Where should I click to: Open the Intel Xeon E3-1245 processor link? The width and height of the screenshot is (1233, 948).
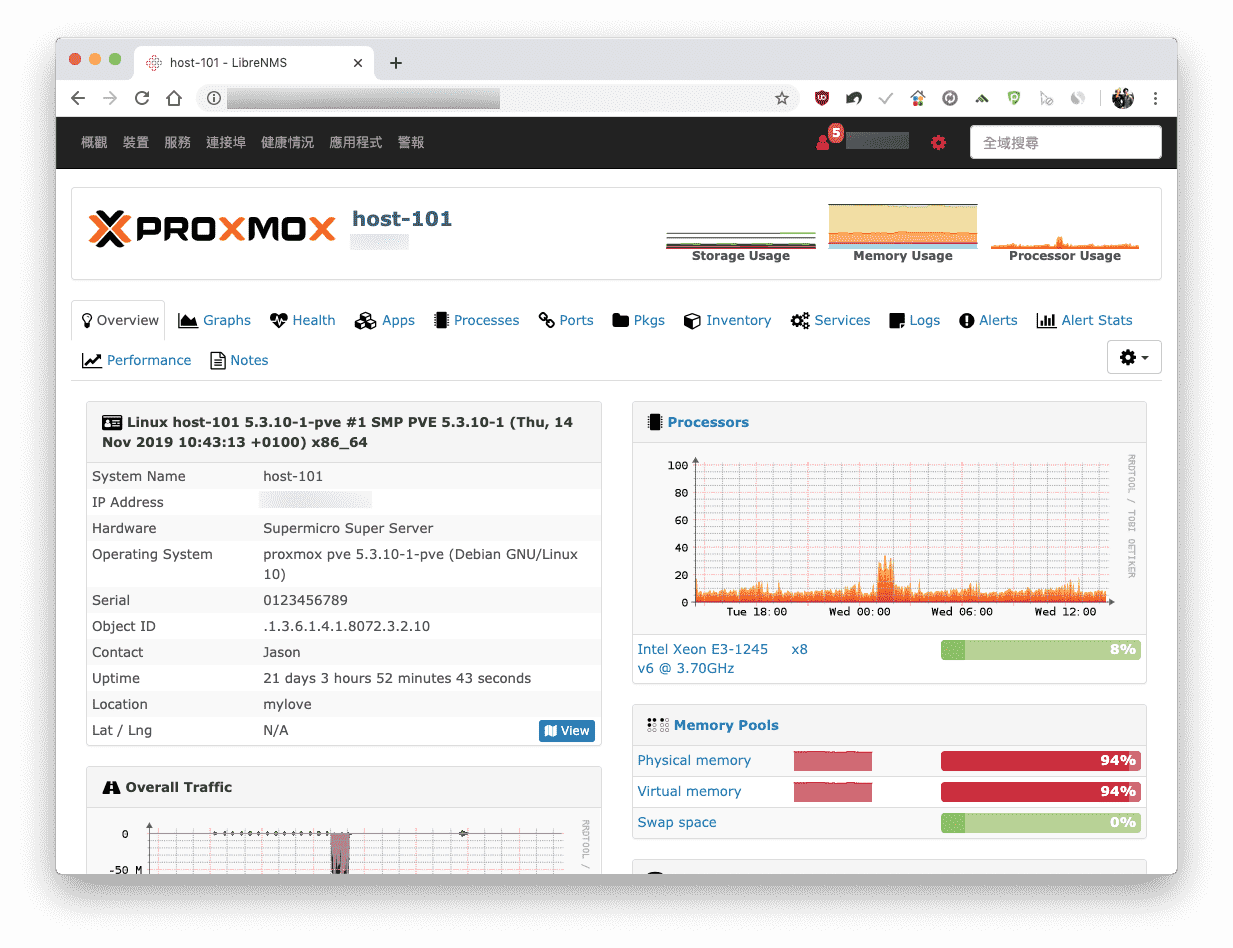tap(703, 658)
